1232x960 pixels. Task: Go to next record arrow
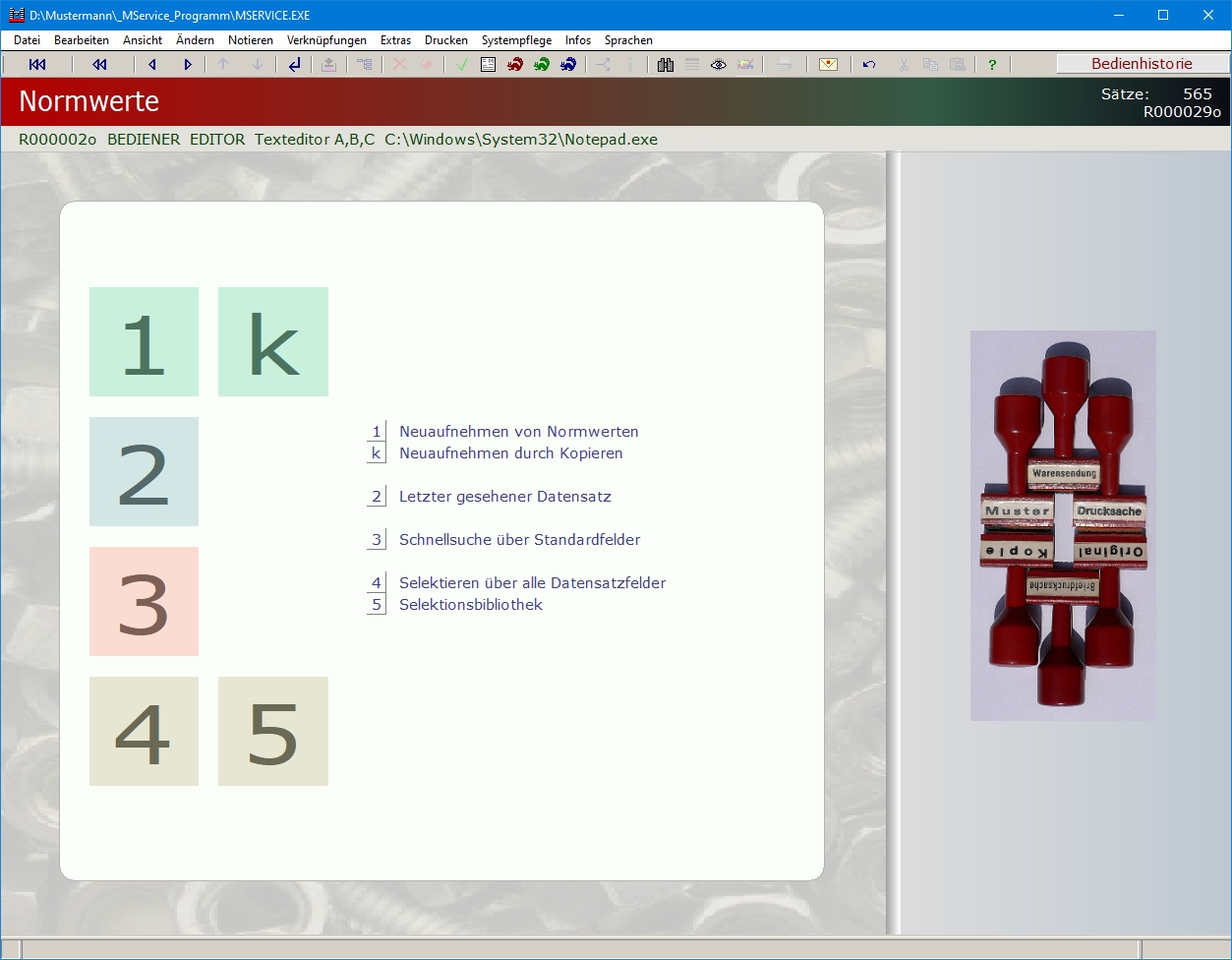pos(188,65)
